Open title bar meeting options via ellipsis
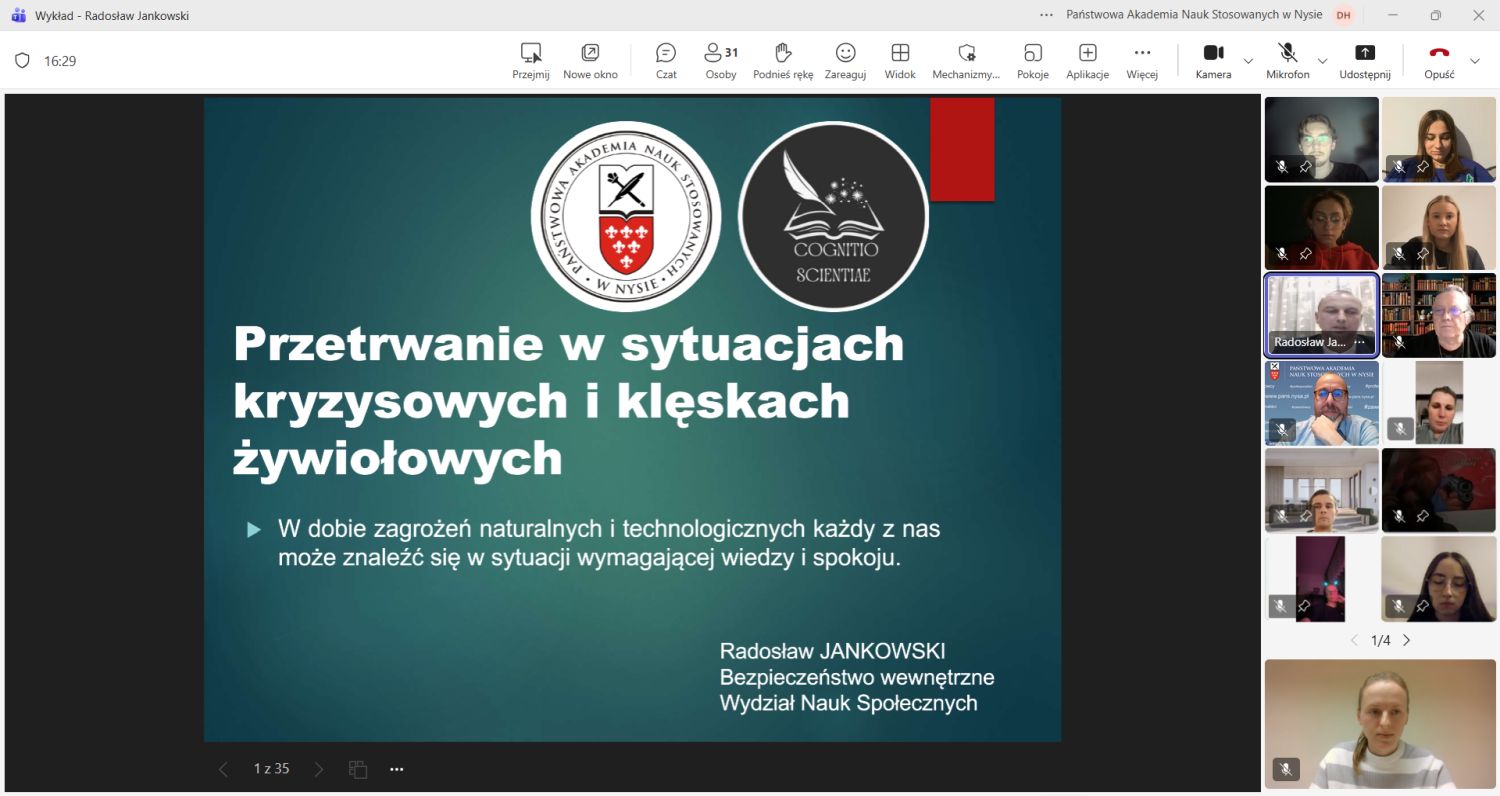 (x=1045, y=15)
